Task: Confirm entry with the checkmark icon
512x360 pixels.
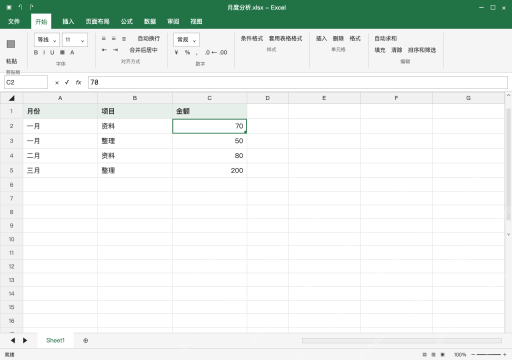Action: pyautogui.click(x=67, y=82)
